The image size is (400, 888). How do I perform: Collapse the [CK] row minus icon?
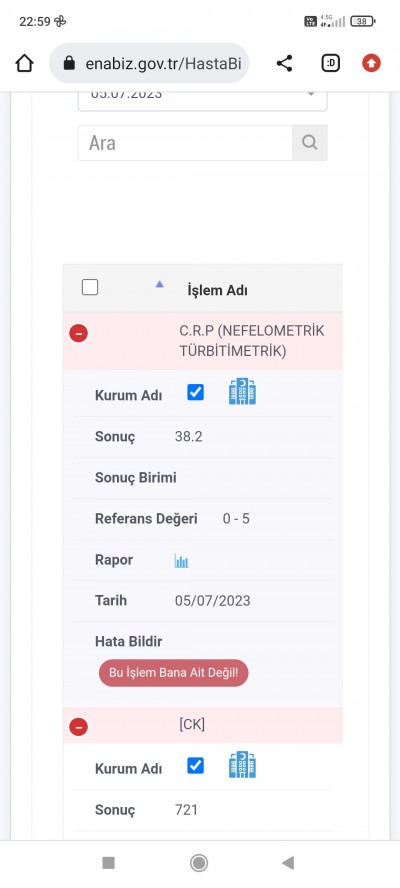(78, 726)
